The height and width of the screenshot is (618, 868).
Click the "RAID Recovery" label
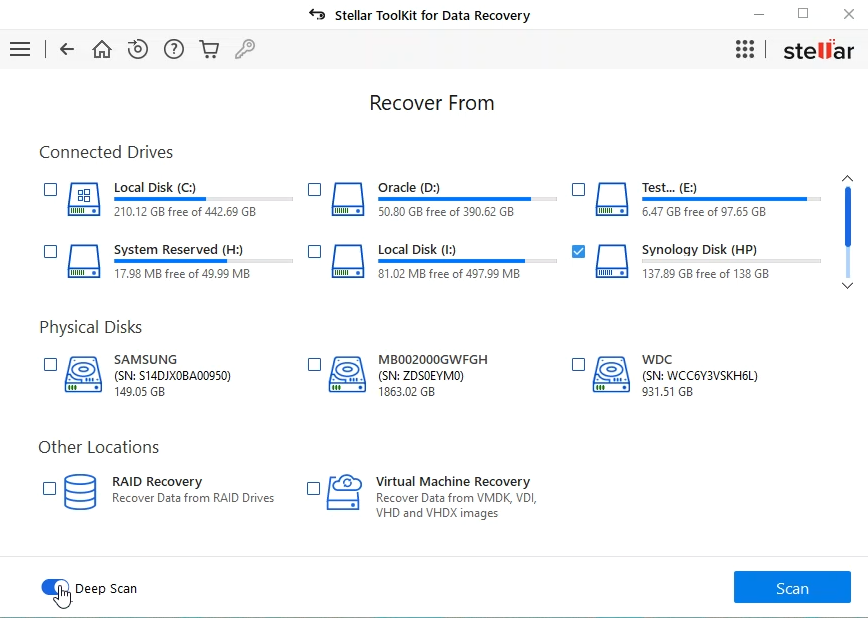(x=157, y=481)
